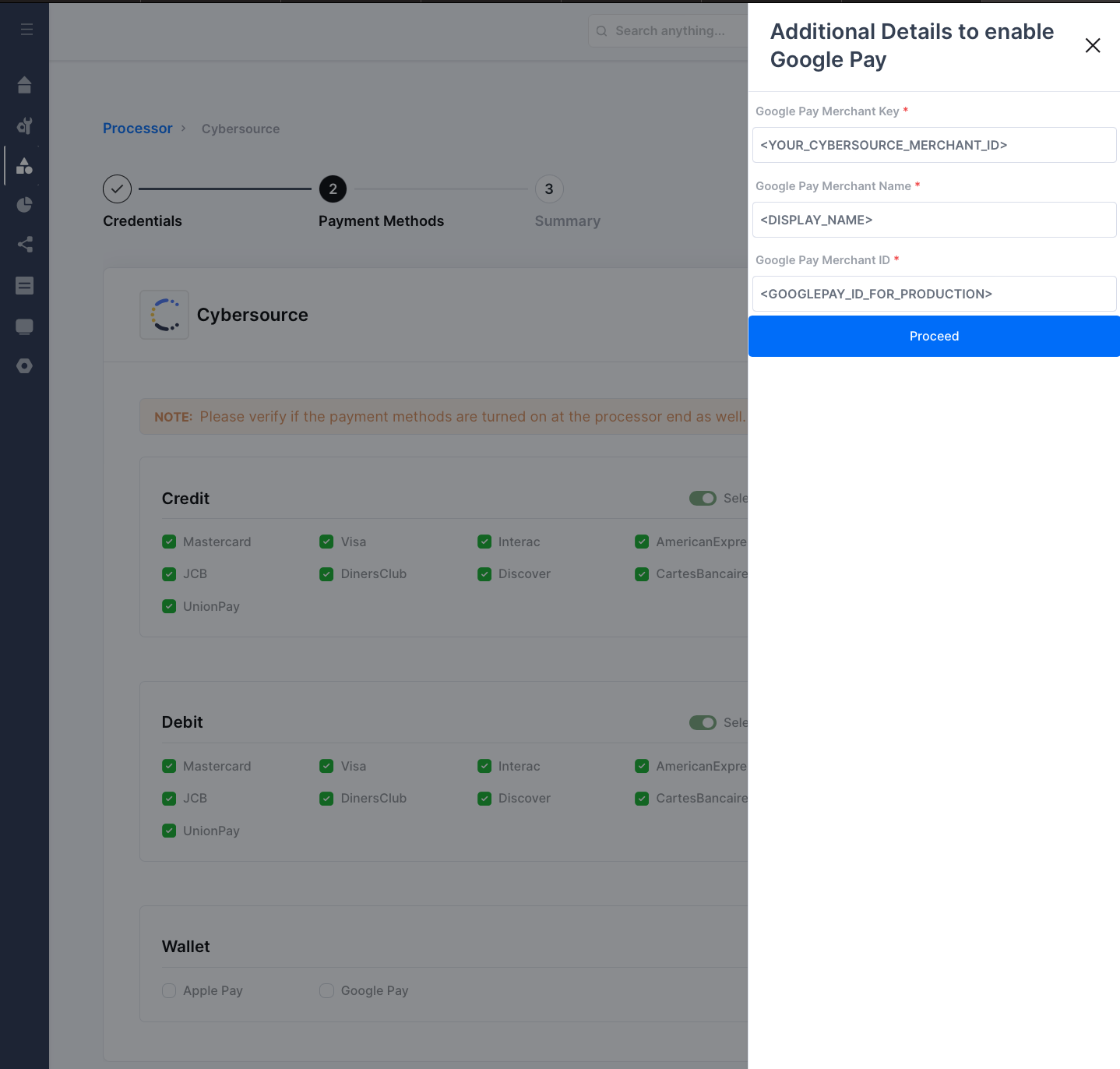This screenshot has width=1120, height=1069.
Task: Click the Google Pay Merchant ID field
Action: (934, 295)
